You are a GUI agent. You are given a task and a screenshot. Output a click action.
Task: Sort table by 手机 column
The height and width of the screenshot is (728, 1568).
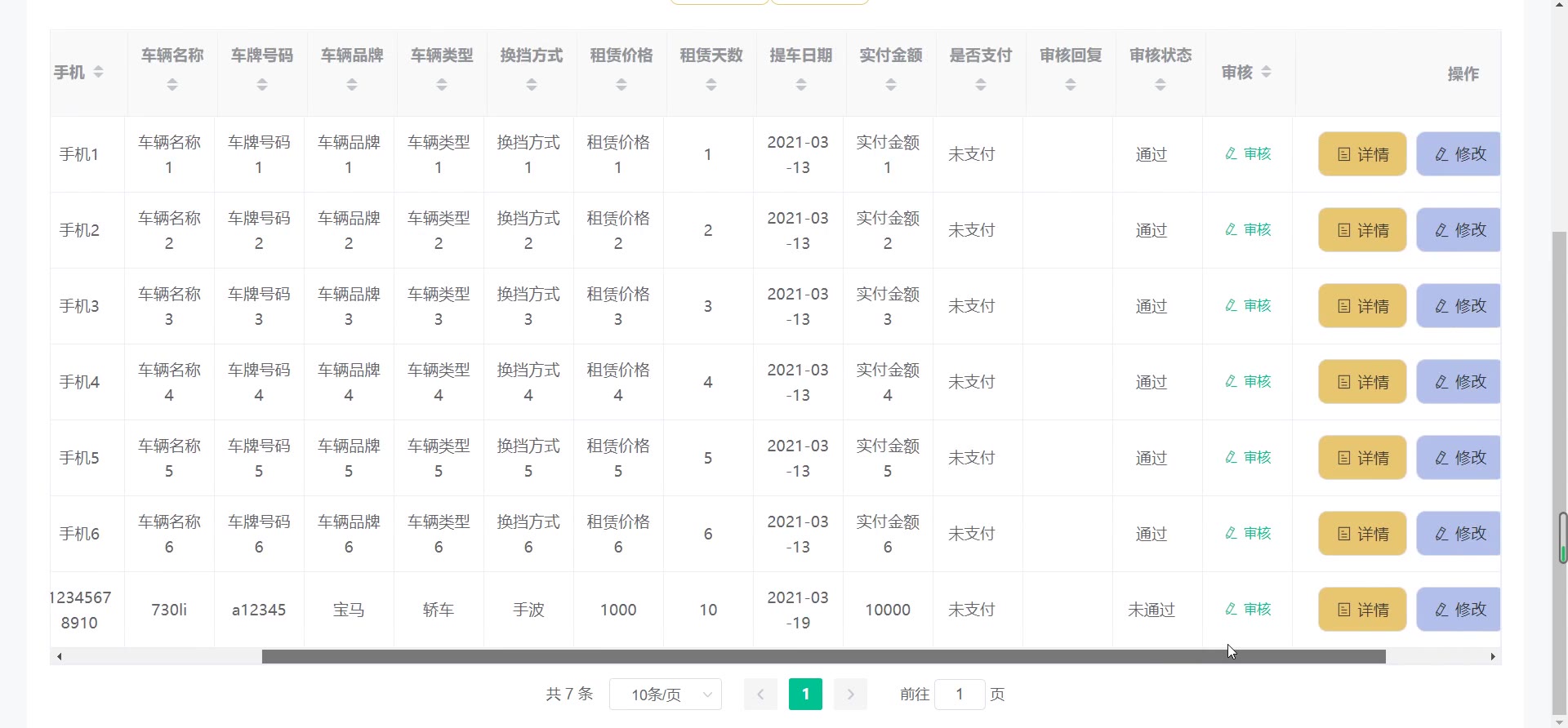pyautogui.click(x=98, y=72)
